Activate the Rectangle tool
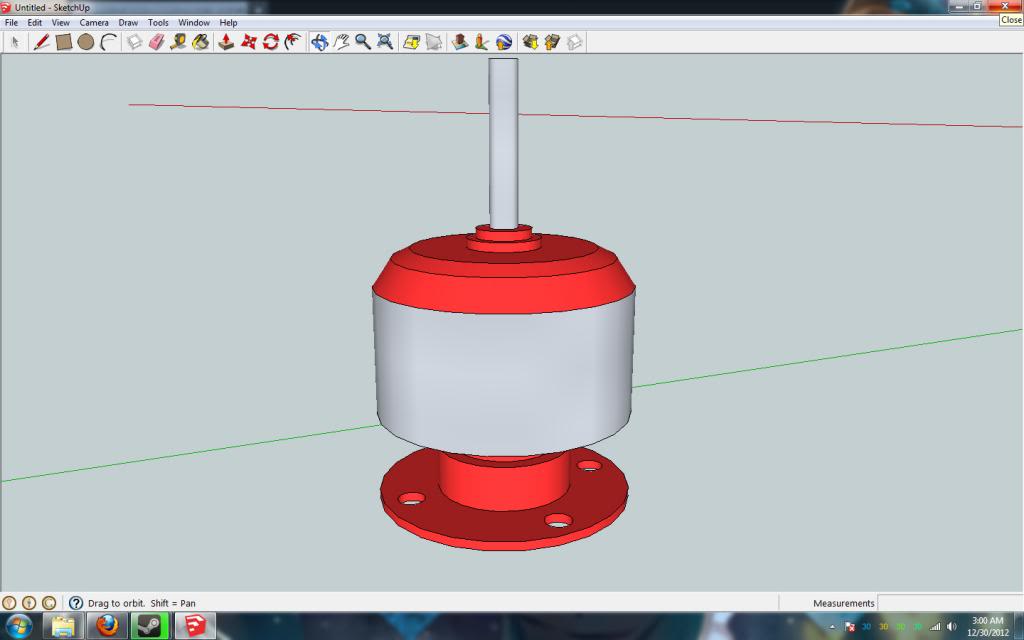The width and height of the screenshot is (1024, 640). (64, 41)
